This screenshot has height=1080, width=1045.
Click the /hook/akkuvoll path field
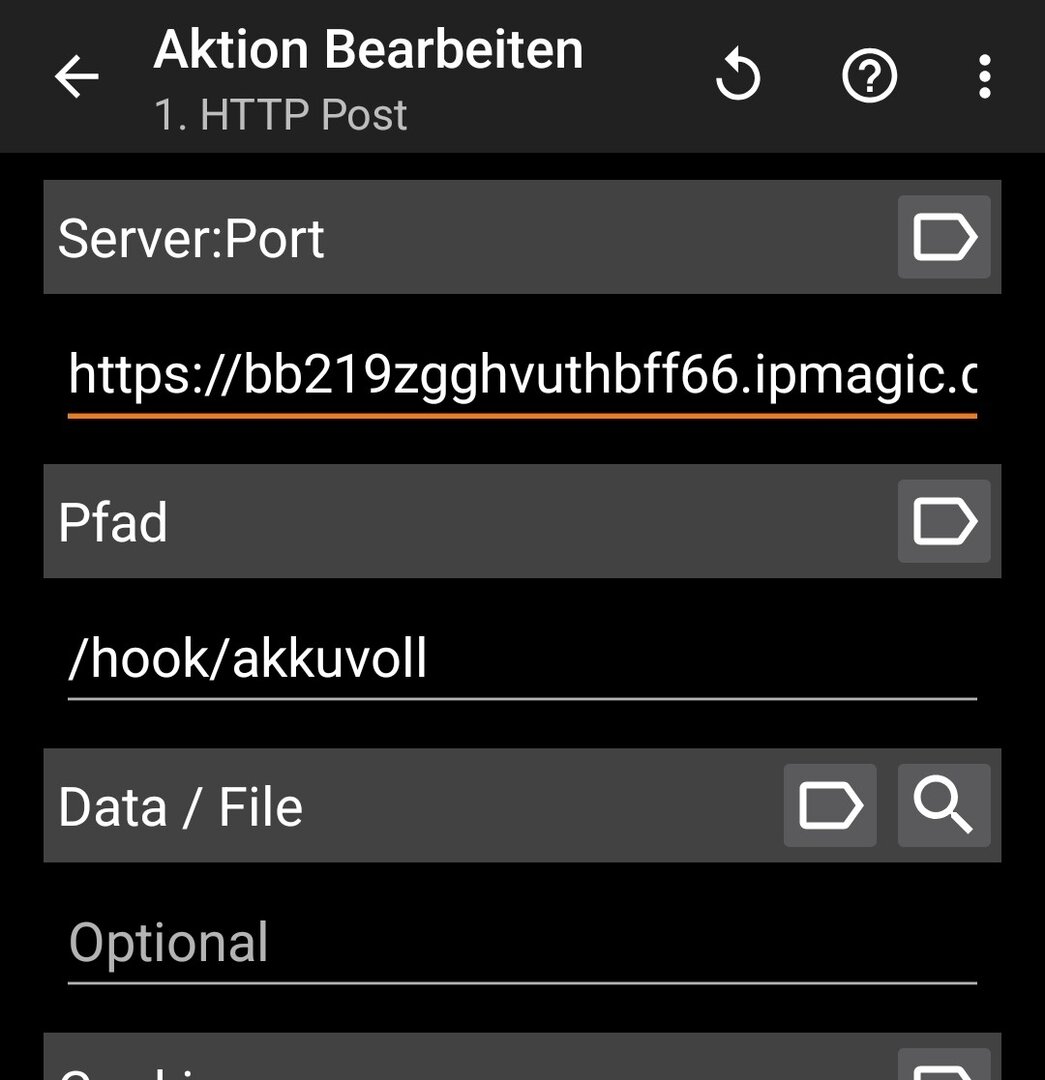520,659
